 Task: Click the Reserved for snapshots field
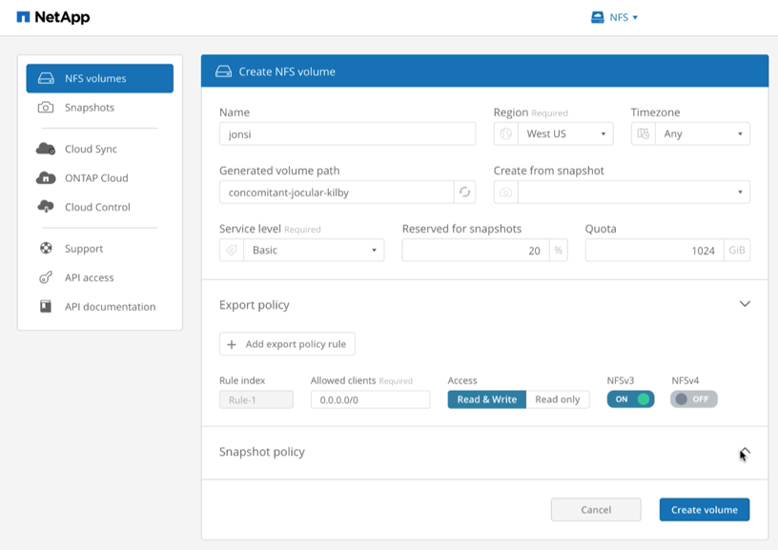[x=475, y=250]
